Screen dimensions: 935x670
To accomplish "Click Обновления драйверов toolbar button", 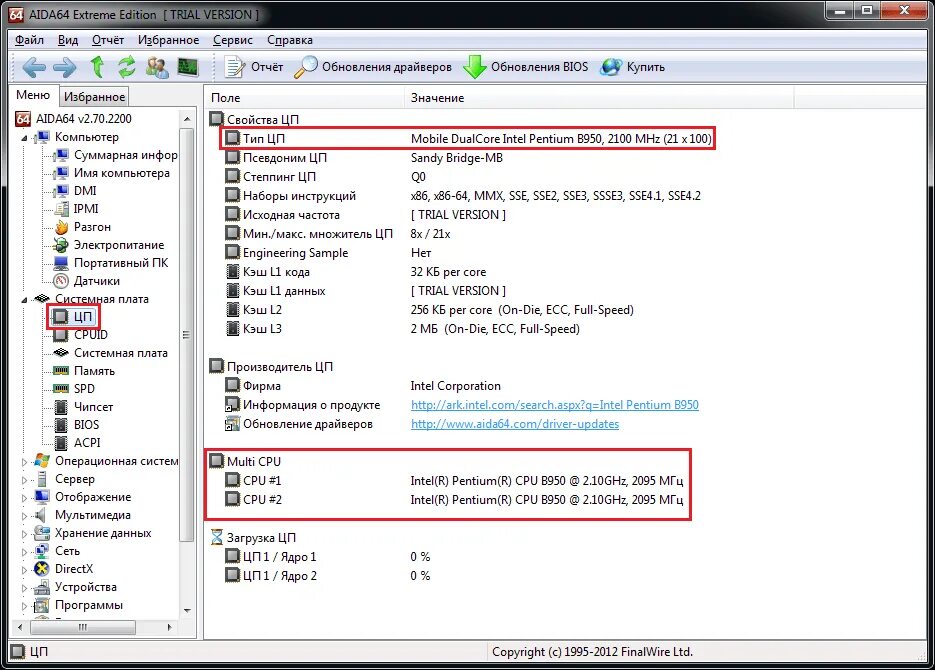I will point(373,67).
